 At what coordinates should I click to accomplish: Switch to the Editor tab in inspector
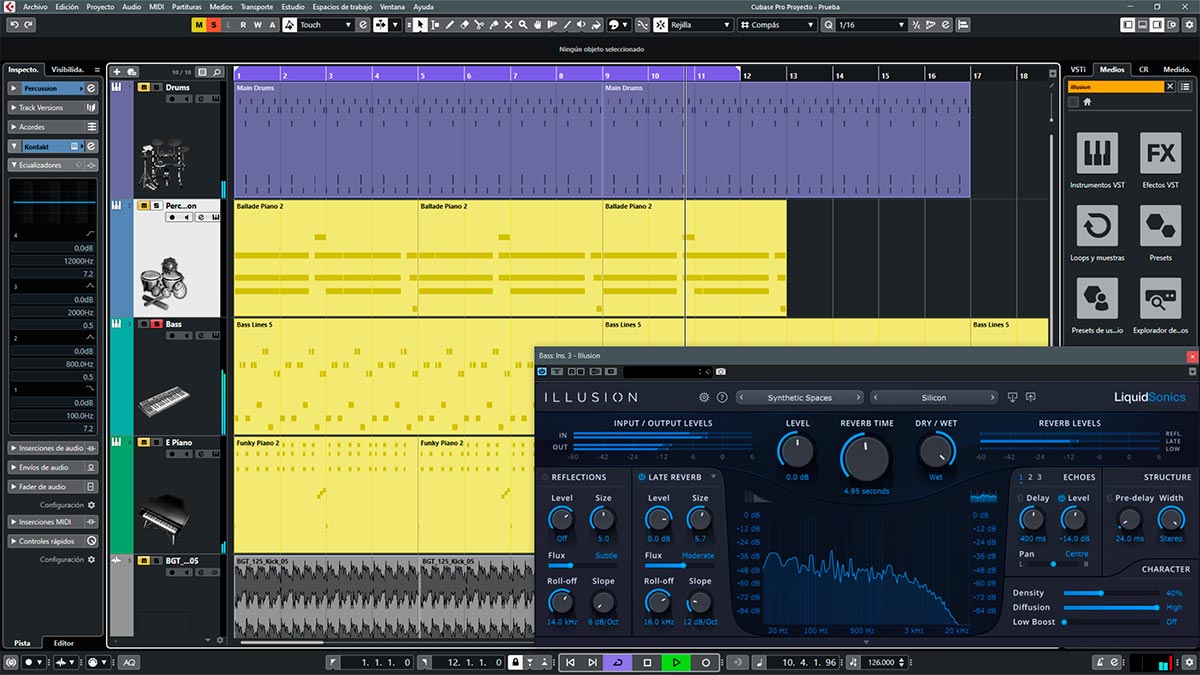63,643
